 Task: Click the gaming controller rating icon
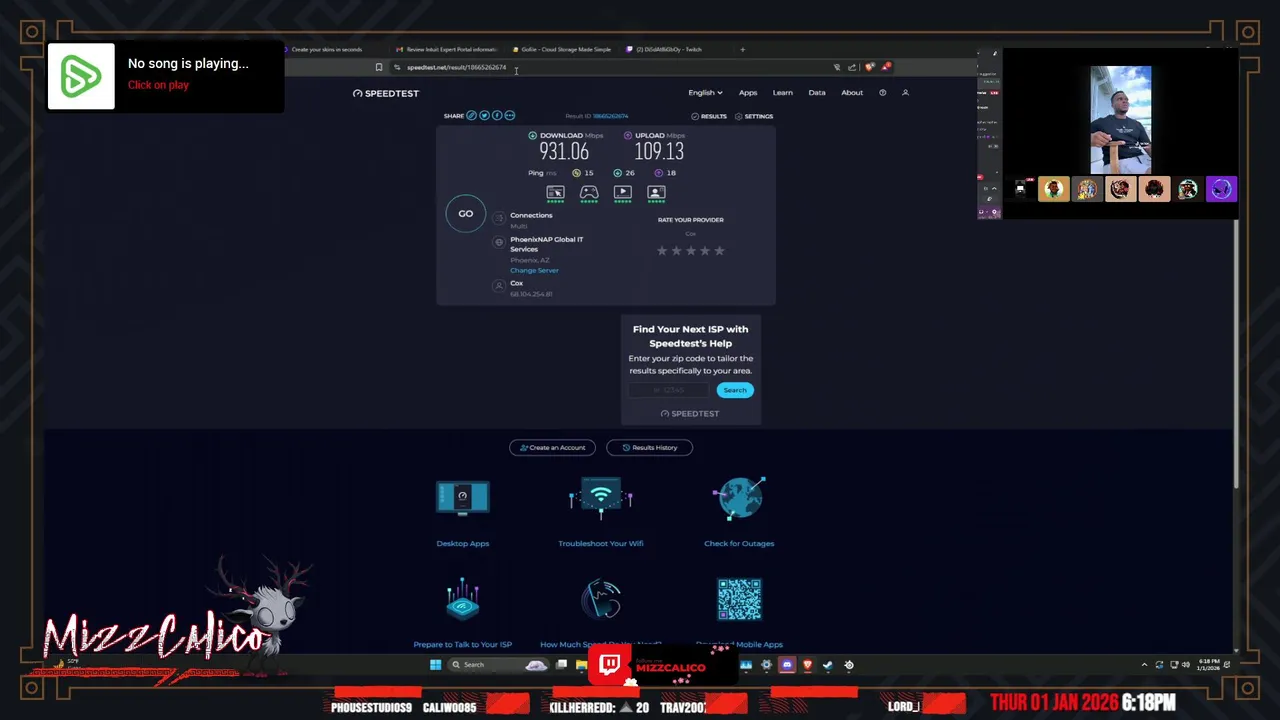point(589,192)
